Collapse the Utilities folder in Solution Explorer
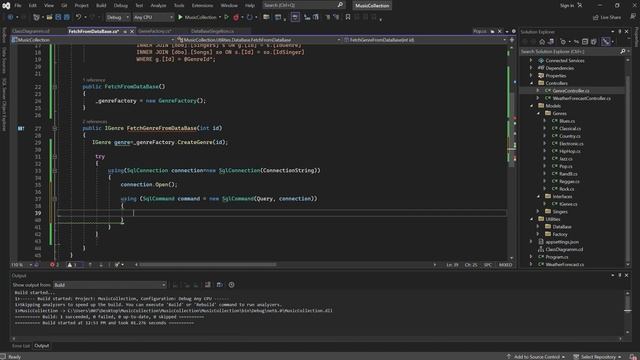The image size is (640, 360). click(x=531, y=219)
